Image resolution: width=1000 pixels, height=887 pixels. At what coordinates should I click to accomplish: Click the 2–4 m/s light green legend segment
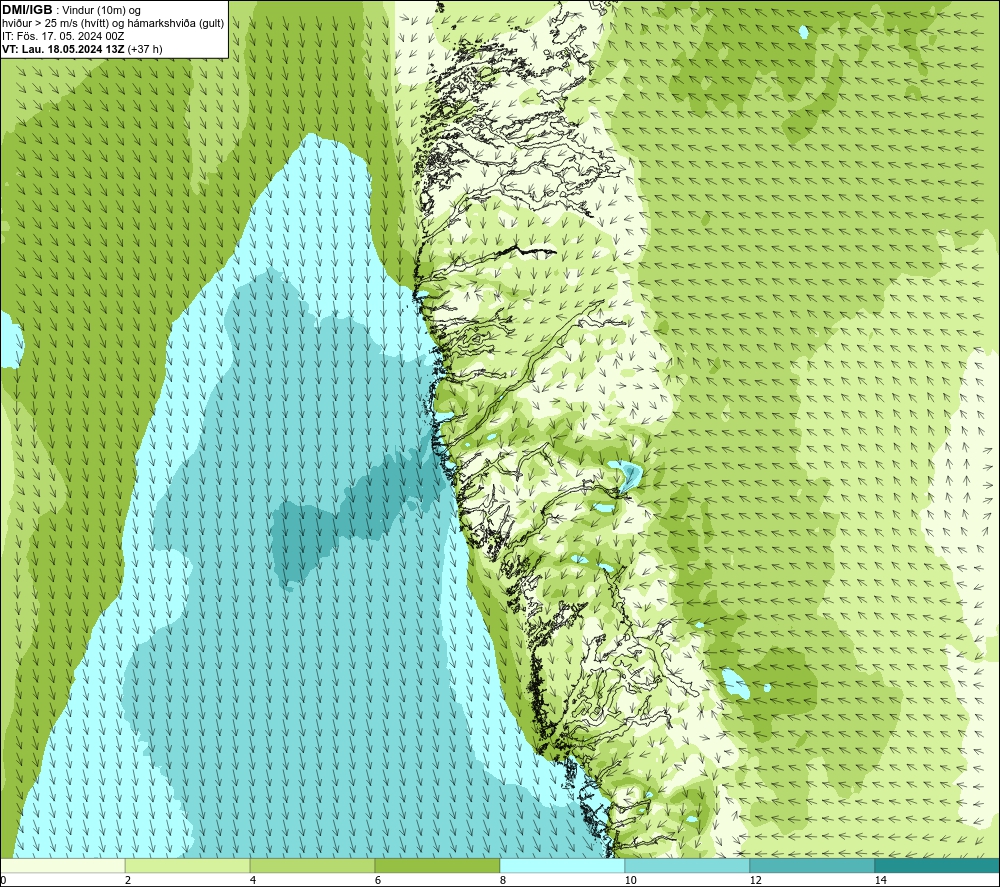click(188, 866)
